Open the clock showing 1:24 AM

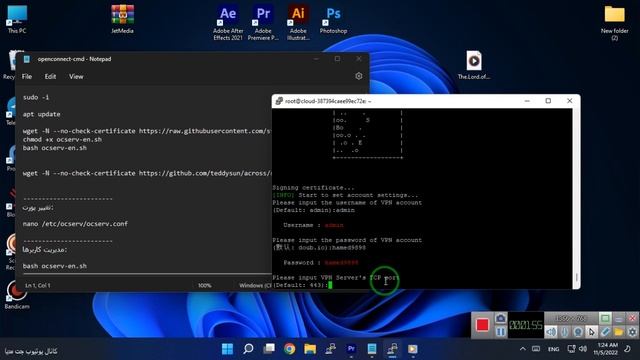(606, 349)
